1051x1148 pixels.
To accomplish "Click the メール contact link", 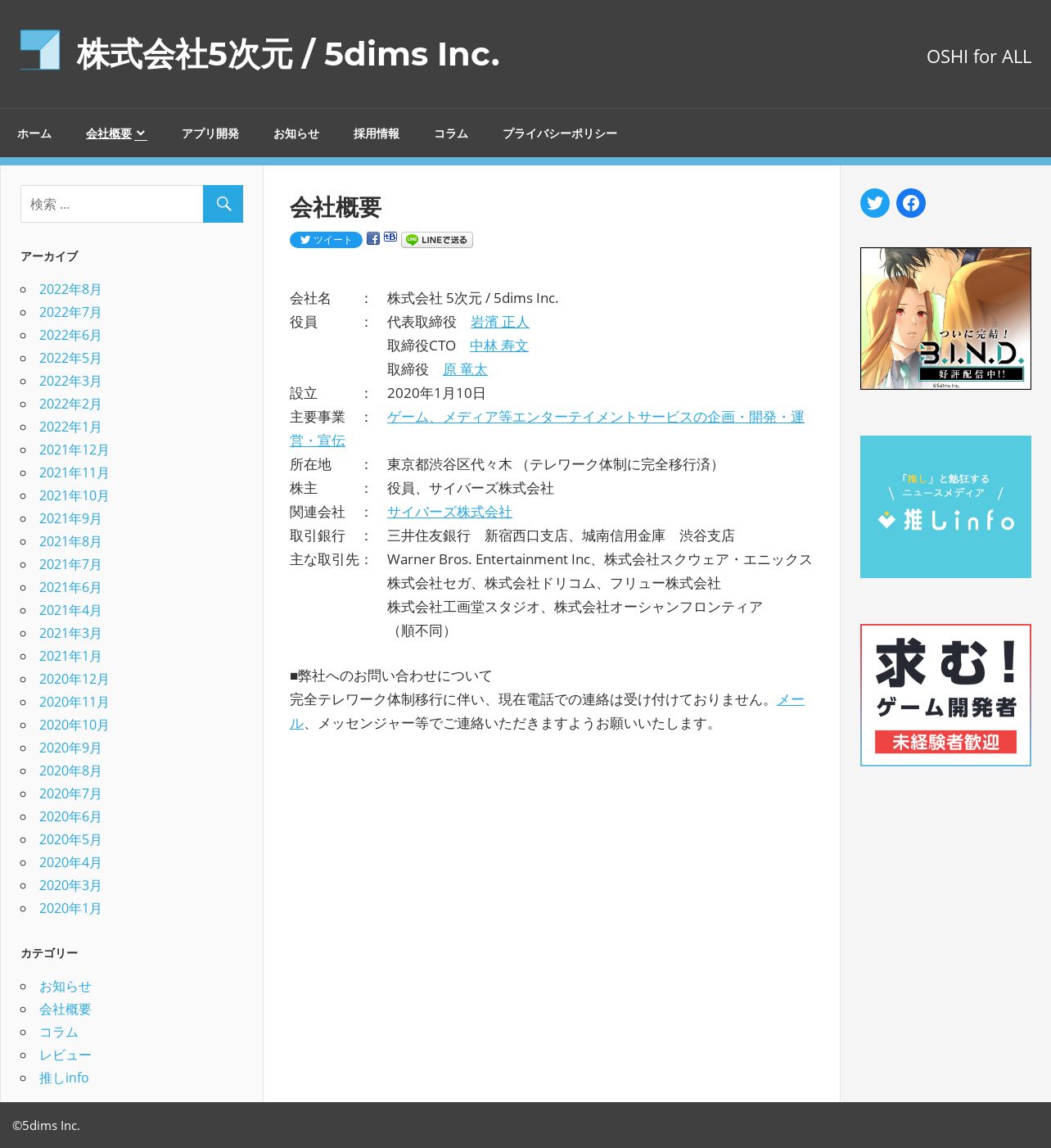I will point(791,700).
